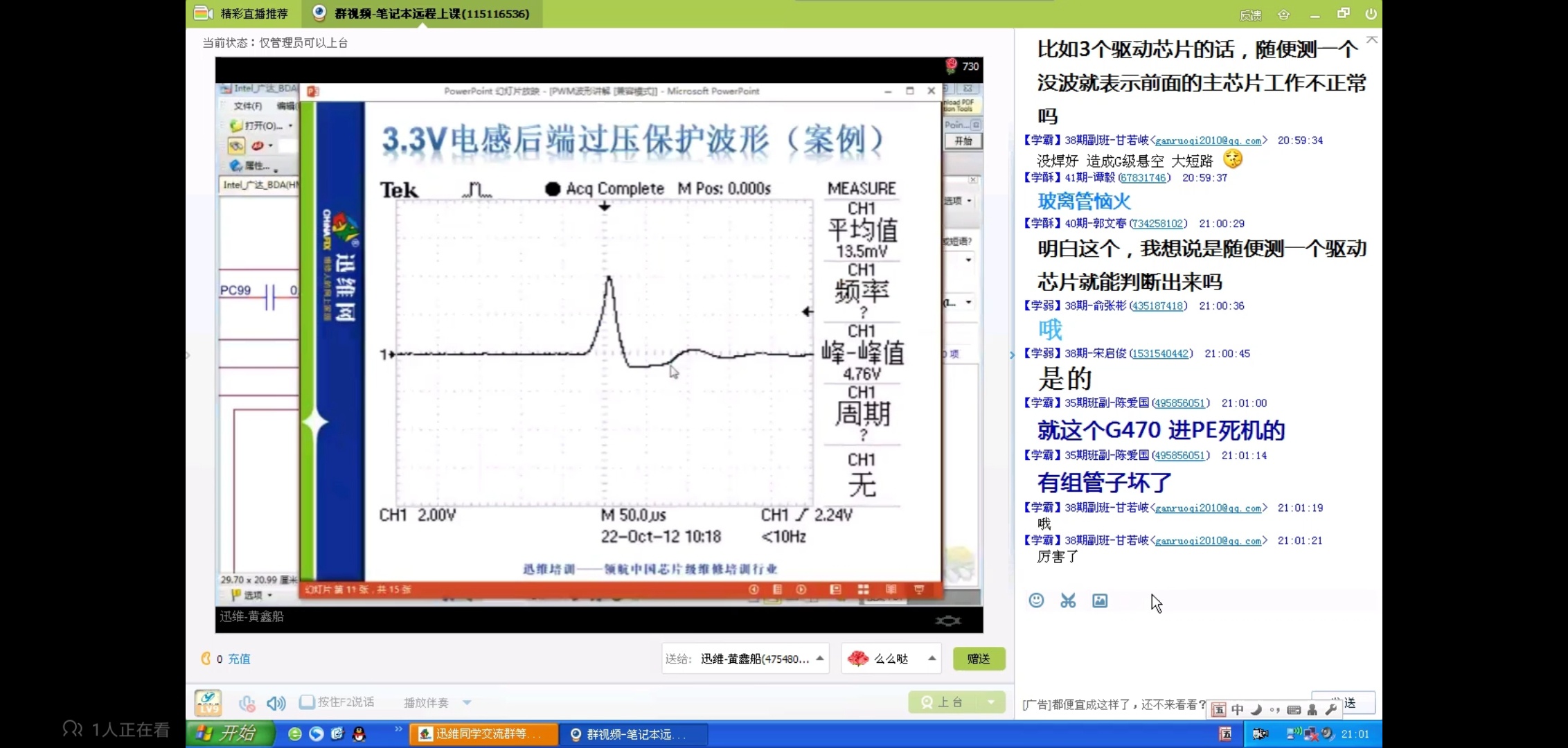The image size is (1568, 748).
Task: Click the 上台 go-on-stage button
Action: [943, 702]
